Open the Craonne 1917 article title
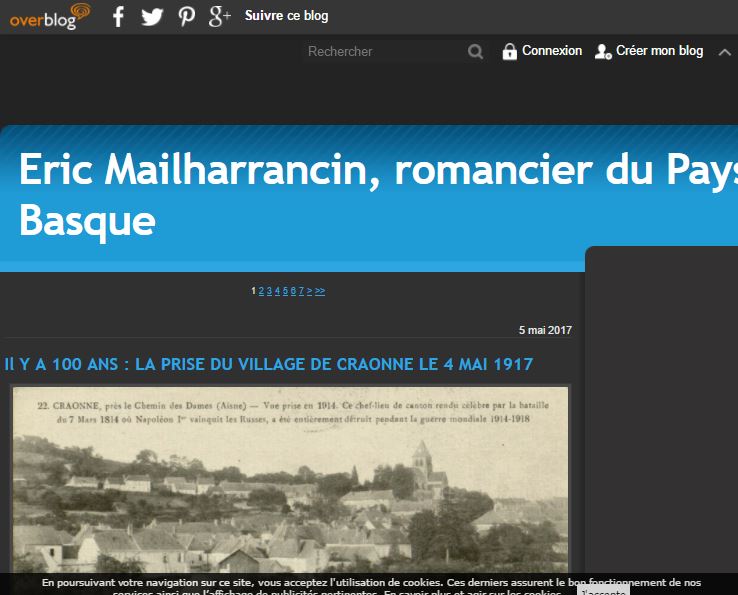This screenshot has height=595, width=738. pos(269,365)
